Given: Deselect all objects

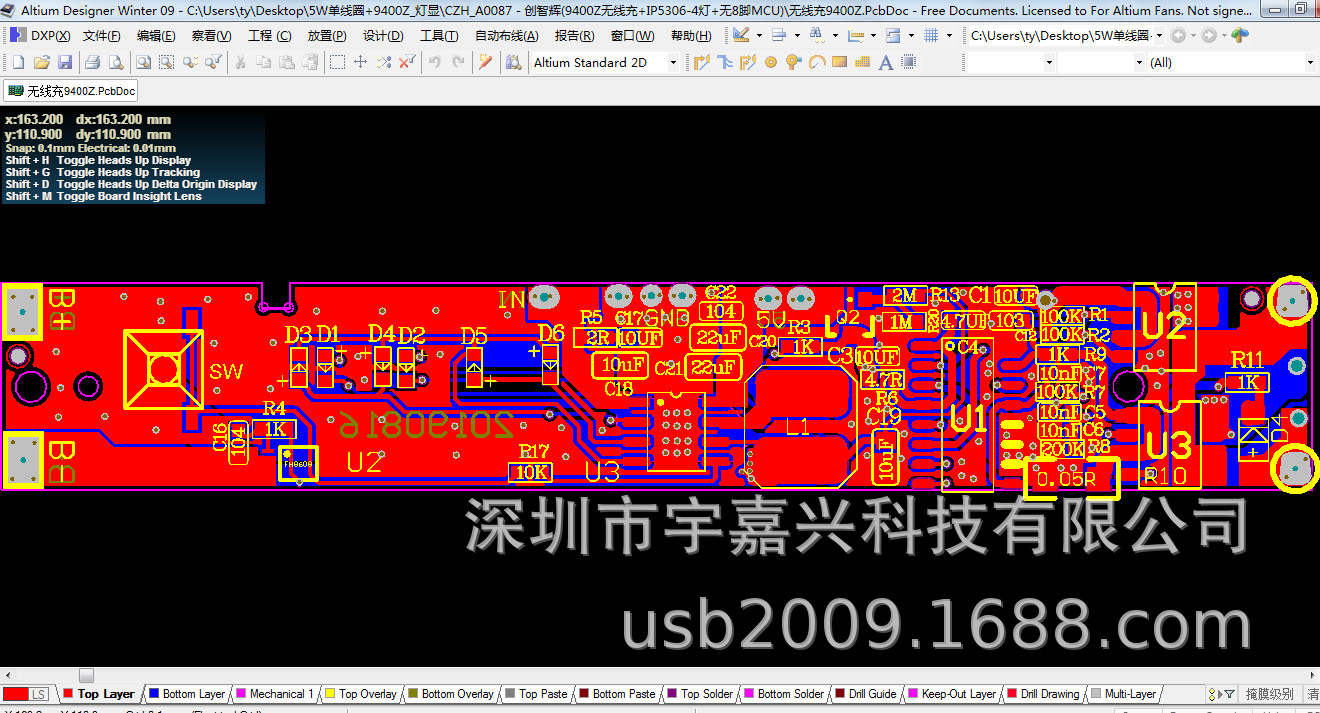Looking at the screenshot, I should pos(383,62).
